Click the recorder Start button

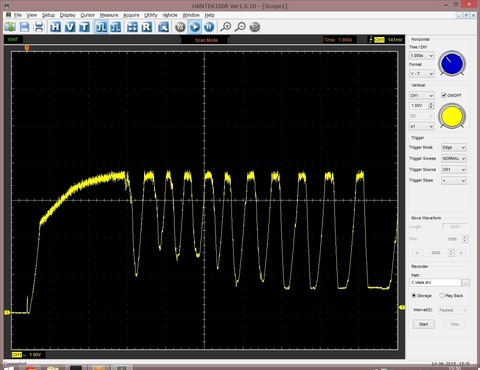424,324
